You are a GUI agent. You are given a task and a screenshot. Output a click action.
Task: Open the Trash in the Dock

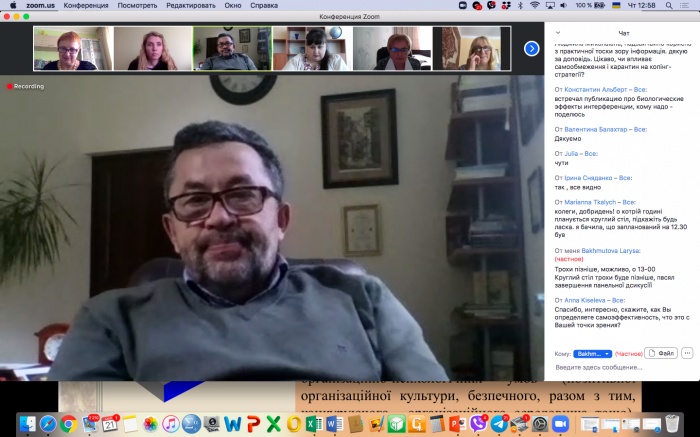click(672, 424)
